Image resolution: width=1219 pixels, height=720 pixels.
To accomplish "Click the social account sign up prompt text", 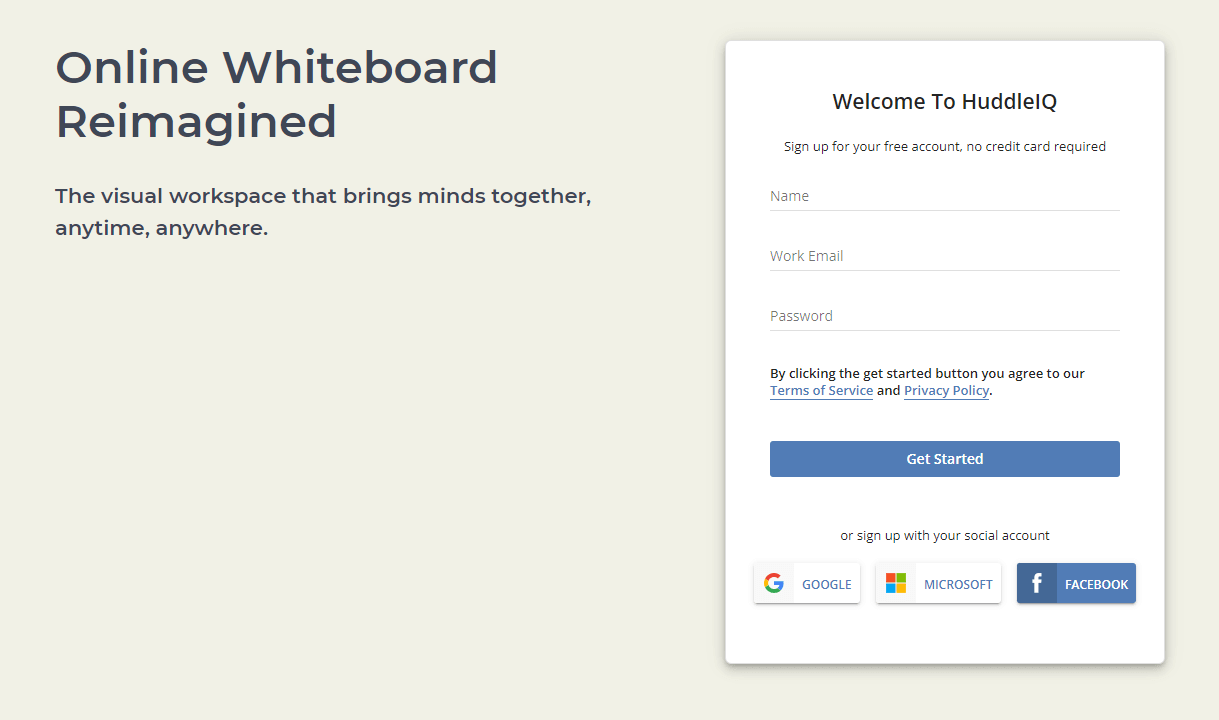I will click(x=944, y=535).
